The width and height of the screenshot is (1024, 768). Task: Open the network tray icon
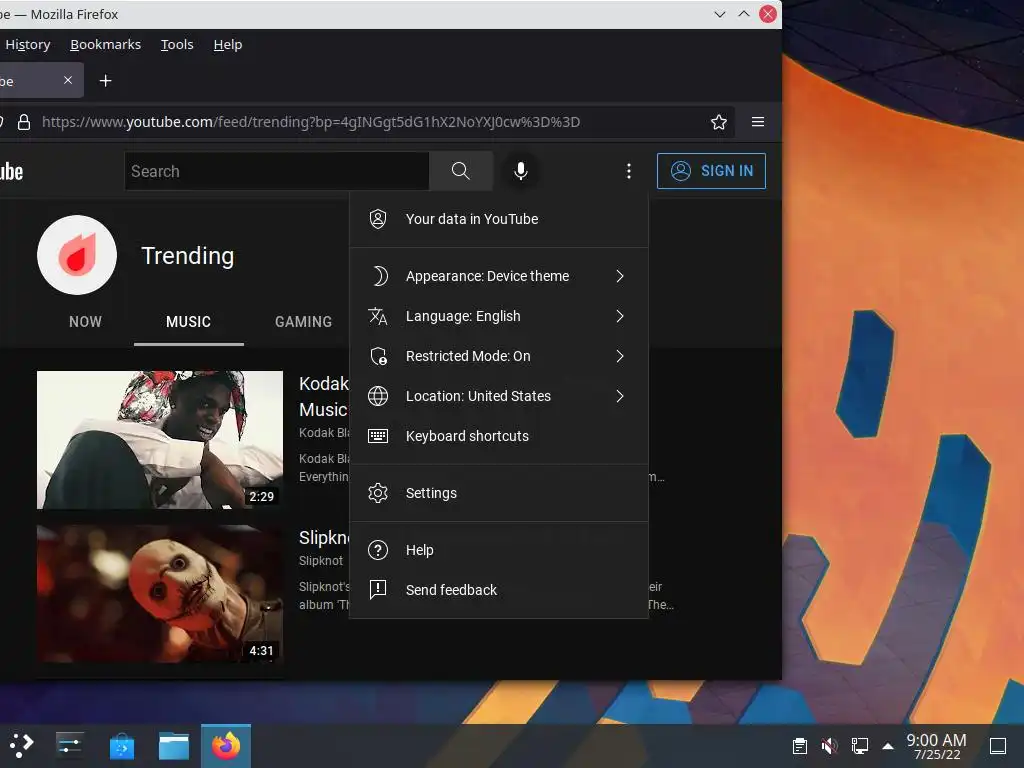(859, 746)
